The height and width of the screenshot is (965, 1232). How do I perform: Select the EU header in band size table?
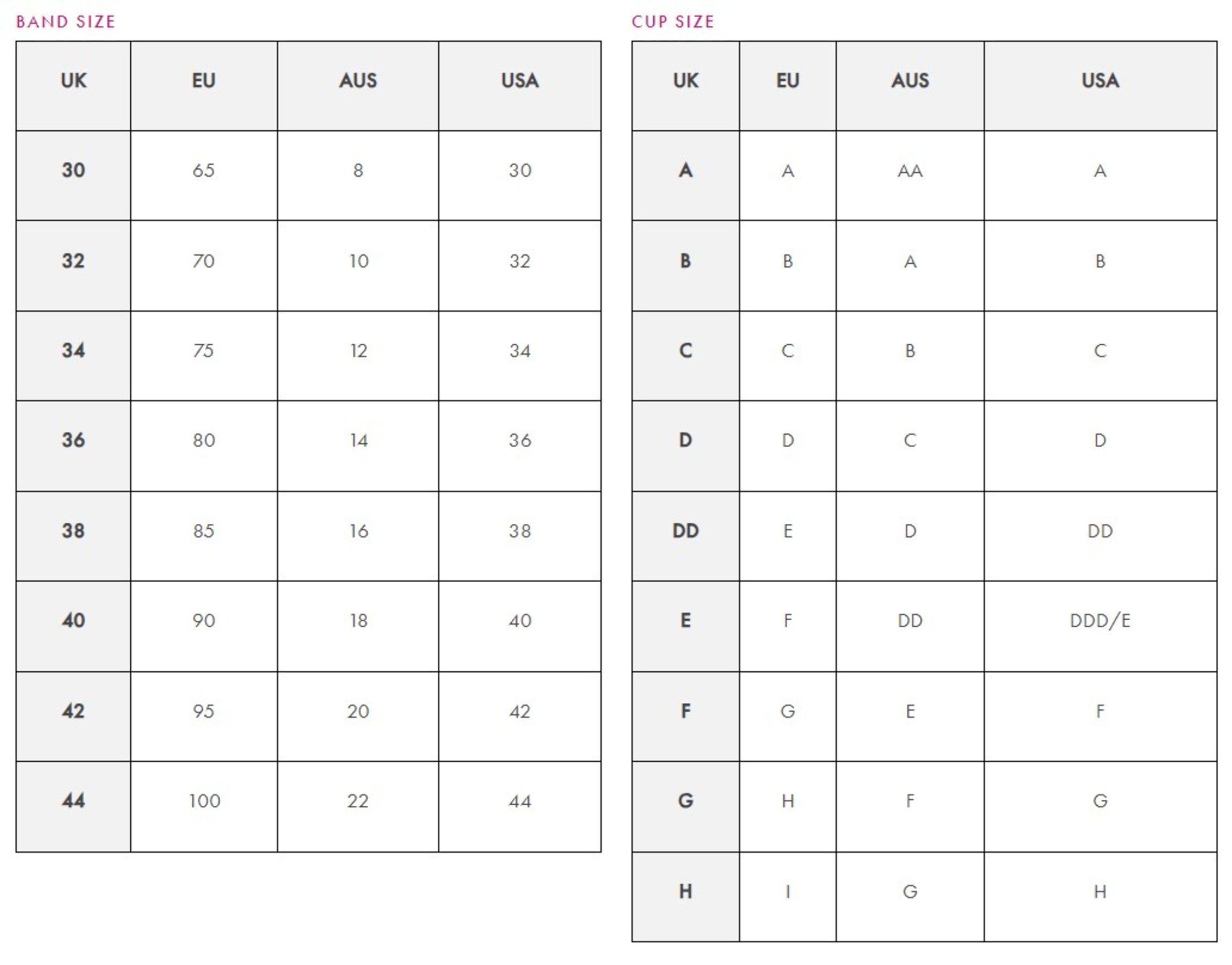(x=203, y=81)
